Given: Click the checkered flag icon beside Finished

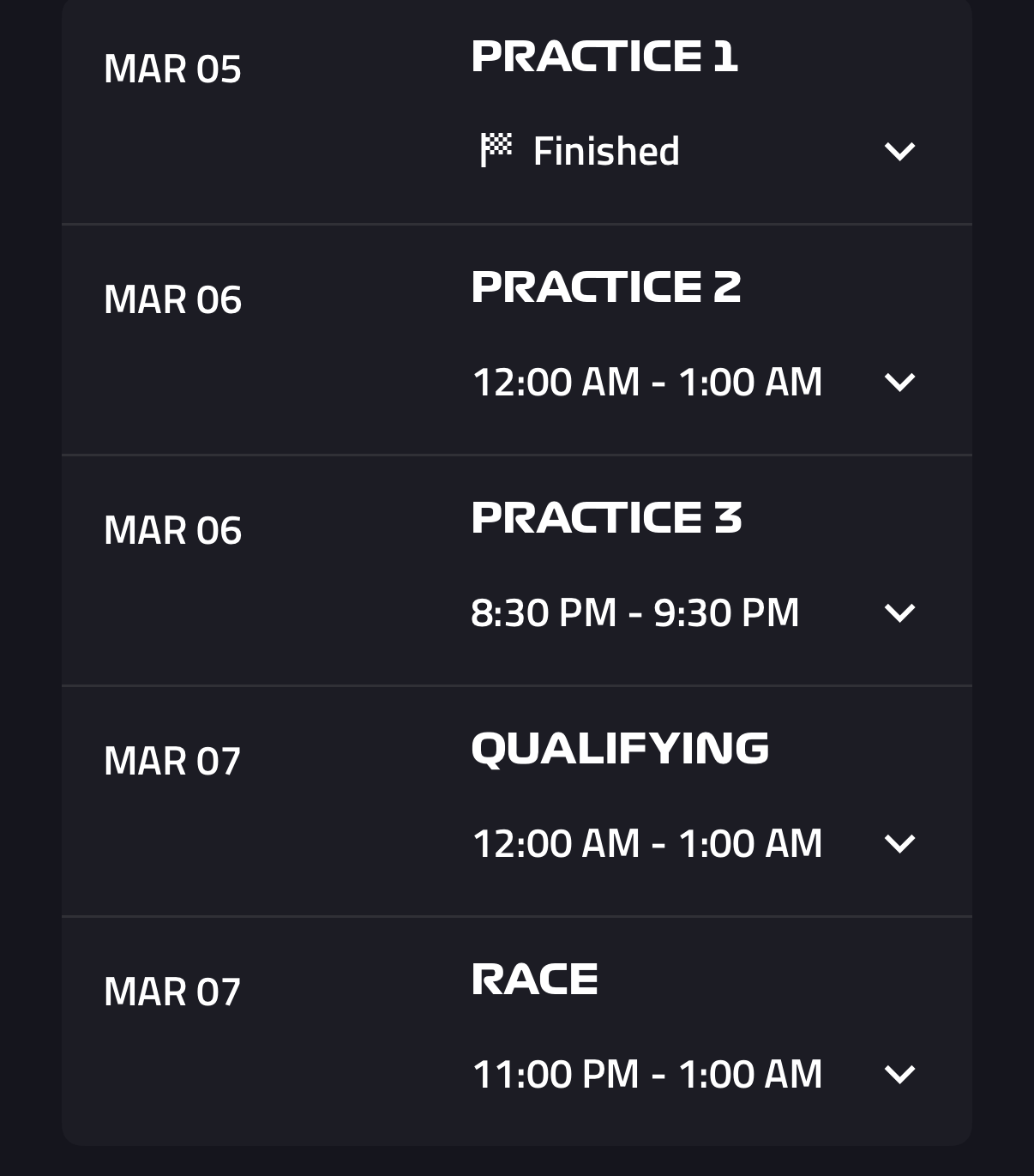Looking at the screenshot, I should 496,150.
